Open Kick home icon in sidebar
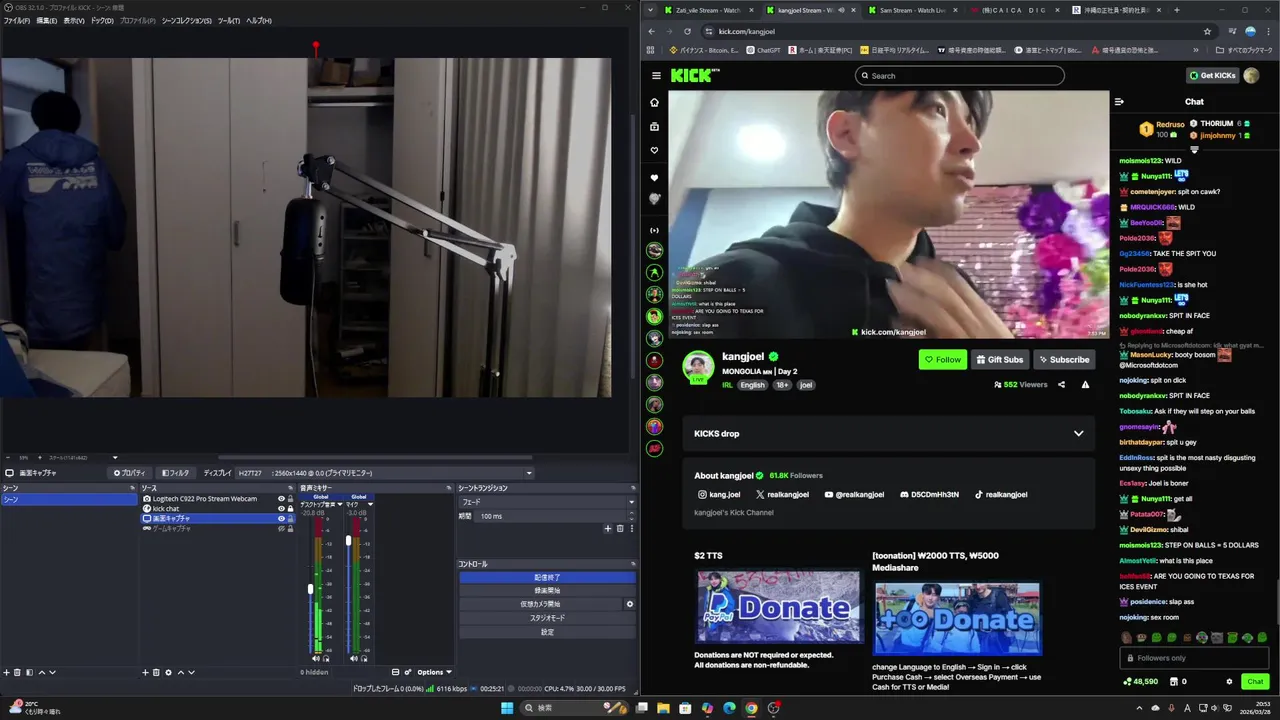This screenshot has width=1280, height=720. (655, 102)
